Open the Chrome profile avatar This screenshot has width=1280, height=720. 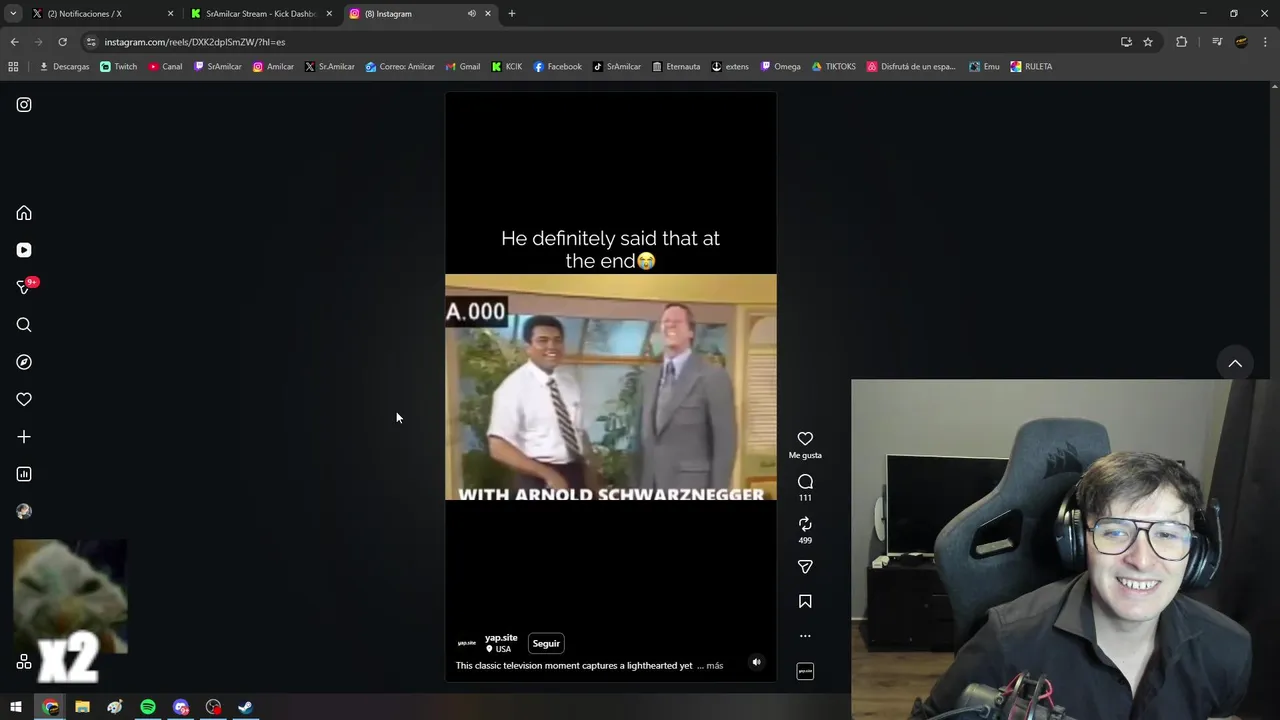coord(1241,42)
